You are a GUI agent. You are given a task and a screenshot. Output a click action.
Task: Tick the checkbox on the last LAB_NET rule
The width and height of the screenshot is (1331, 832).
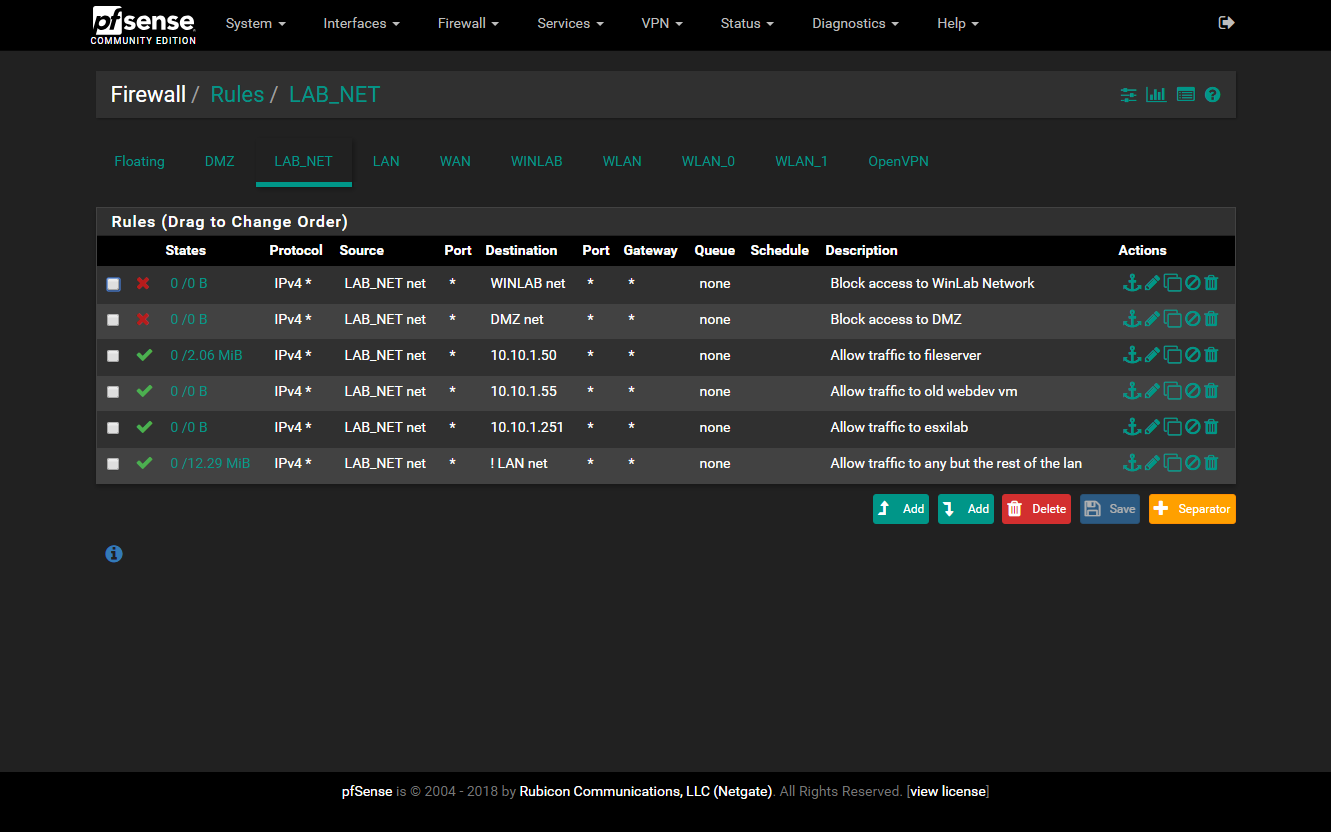(113, 463)
